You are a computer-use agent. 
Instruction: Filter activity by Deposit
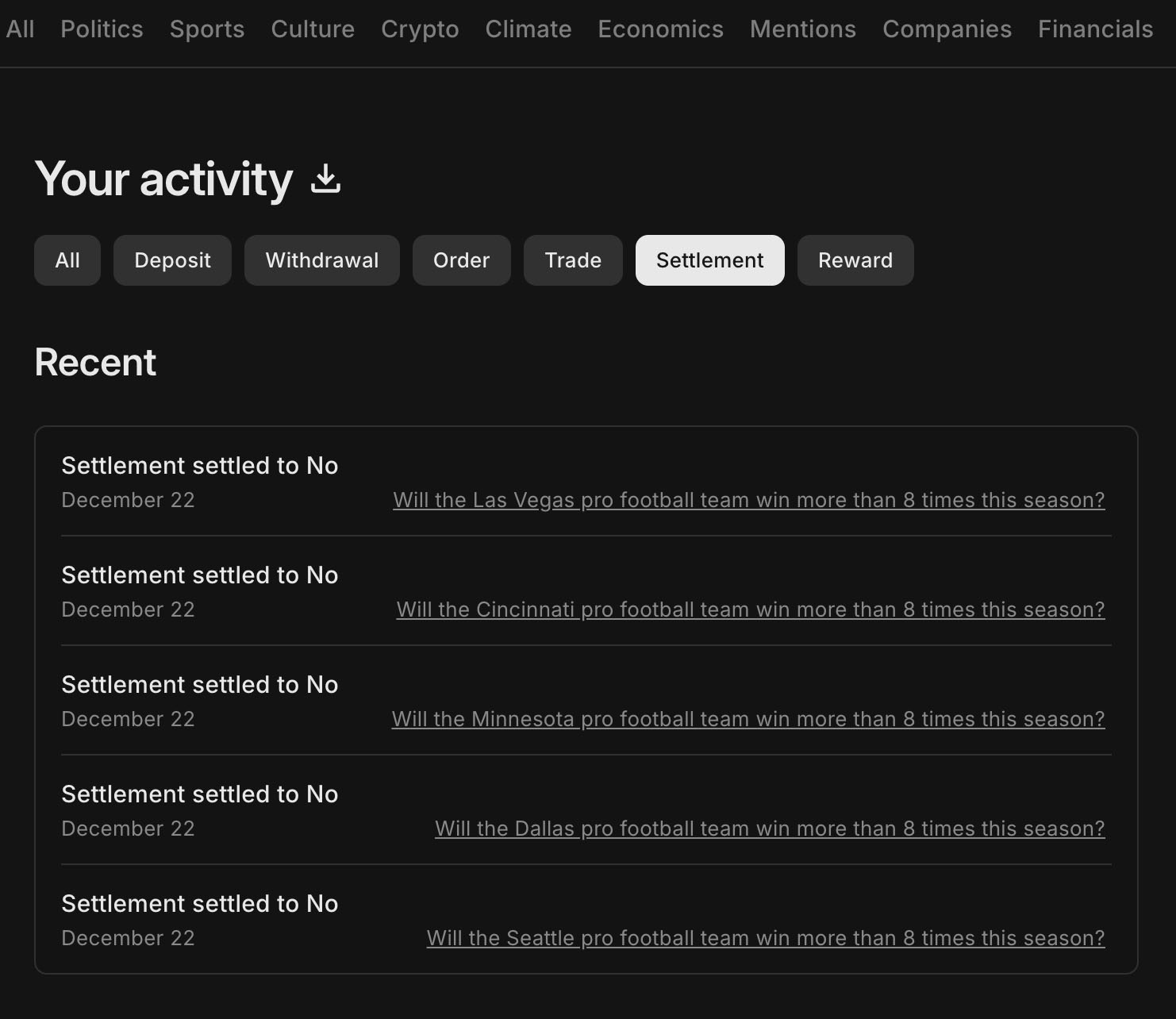172,260
